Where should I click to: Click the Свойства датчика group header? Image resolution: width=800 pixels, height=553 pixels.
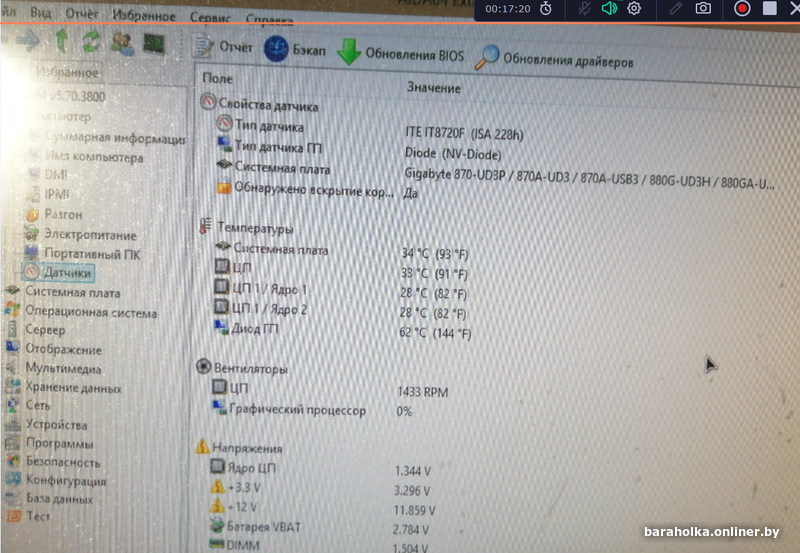[x=259, y=104]
